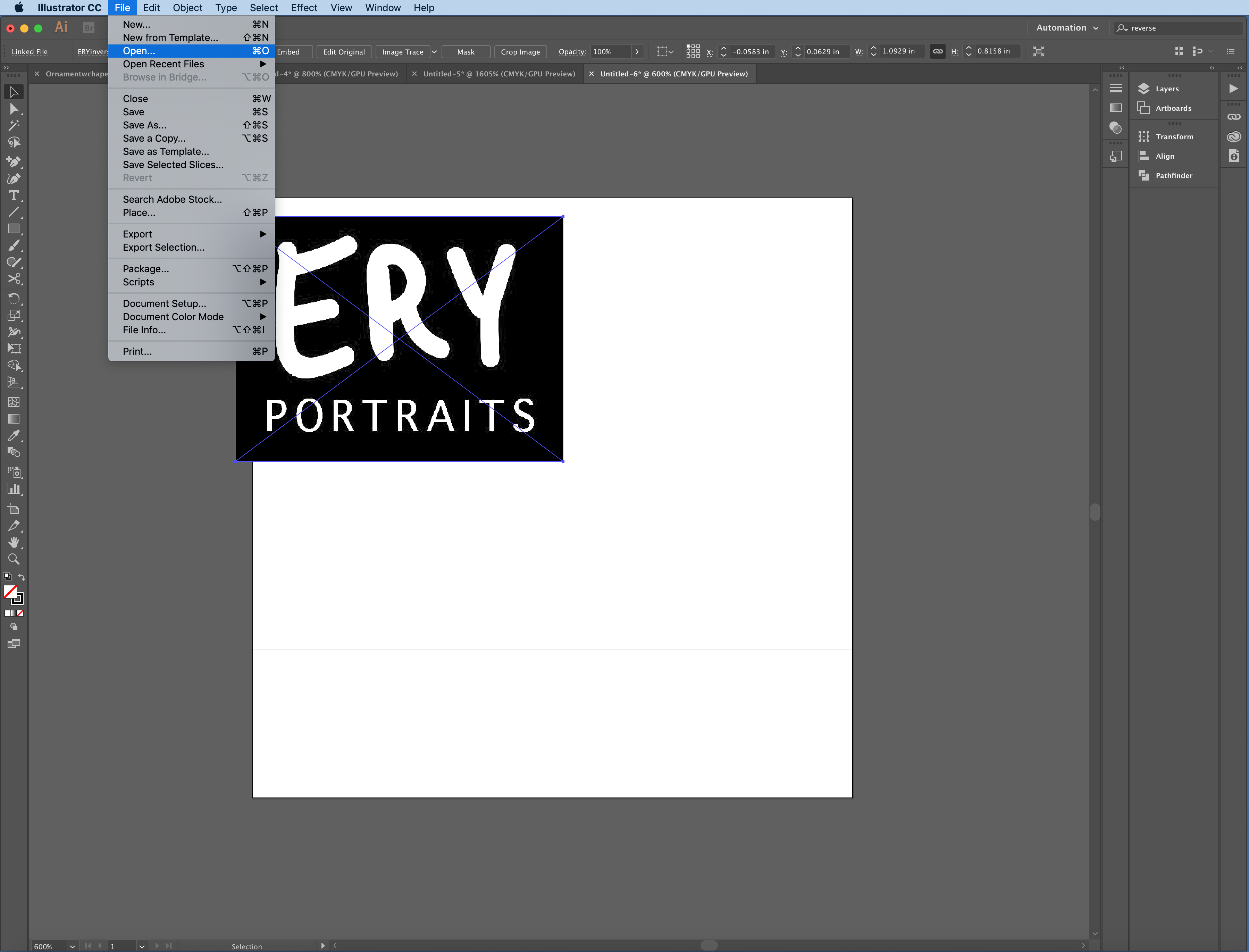
Task: Click the fill color swatch
Action: 10,592
